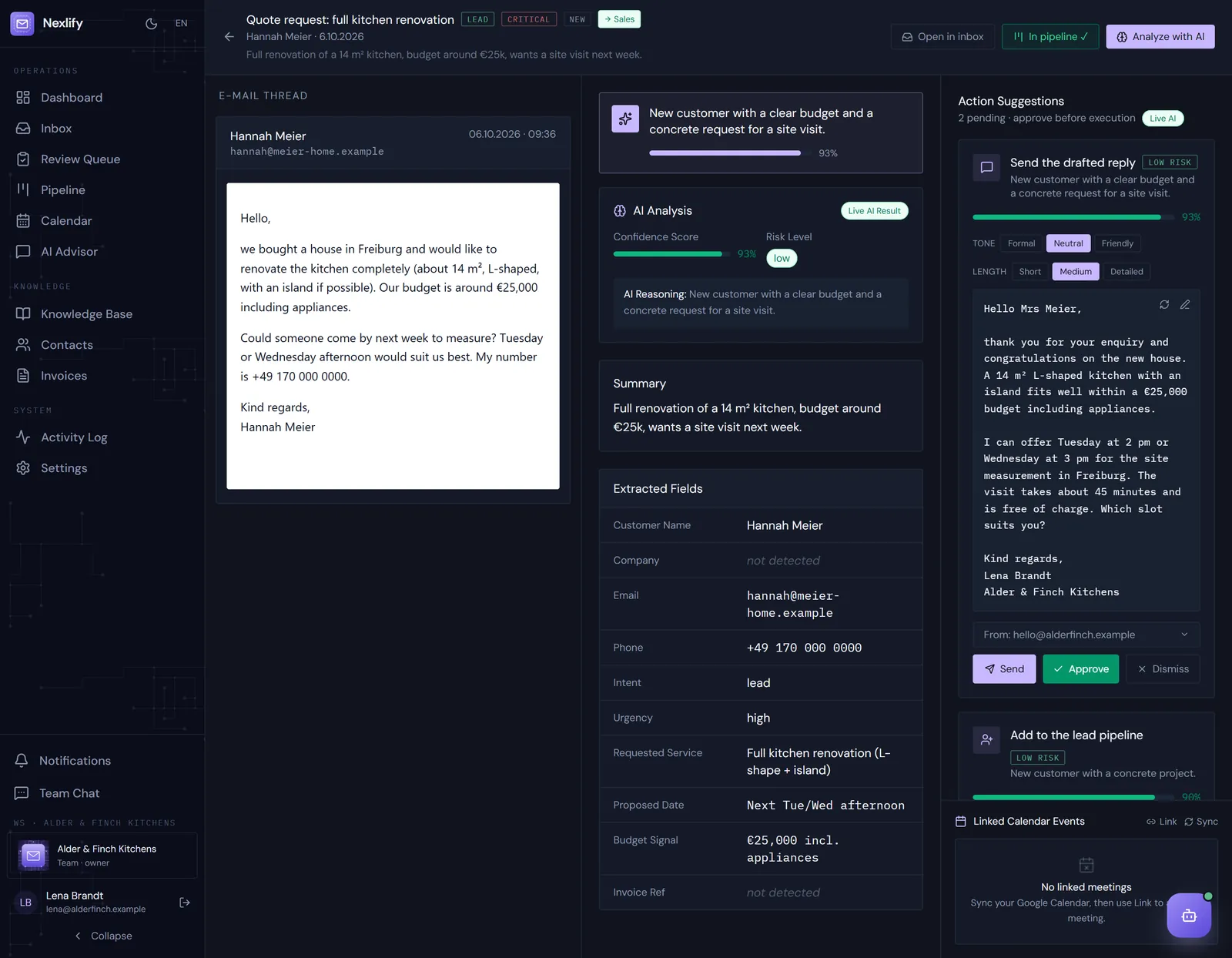Set tone to Friendly
The image size is (1232, 958).
coord(1117,243)
